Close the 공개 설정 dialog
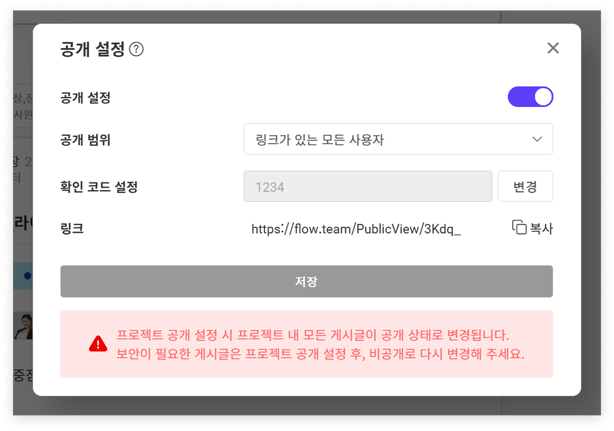The image size is (614, 431). [553, 48]
